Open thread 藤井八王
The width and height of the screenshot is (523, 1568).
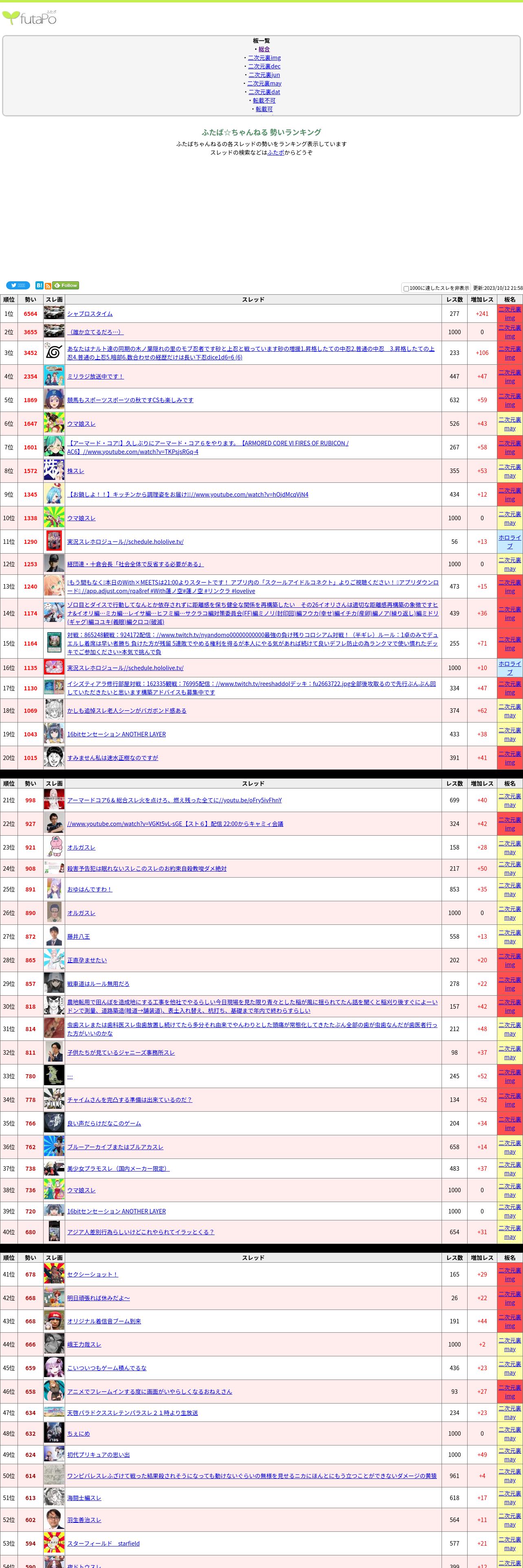click(x=79, y=936)
